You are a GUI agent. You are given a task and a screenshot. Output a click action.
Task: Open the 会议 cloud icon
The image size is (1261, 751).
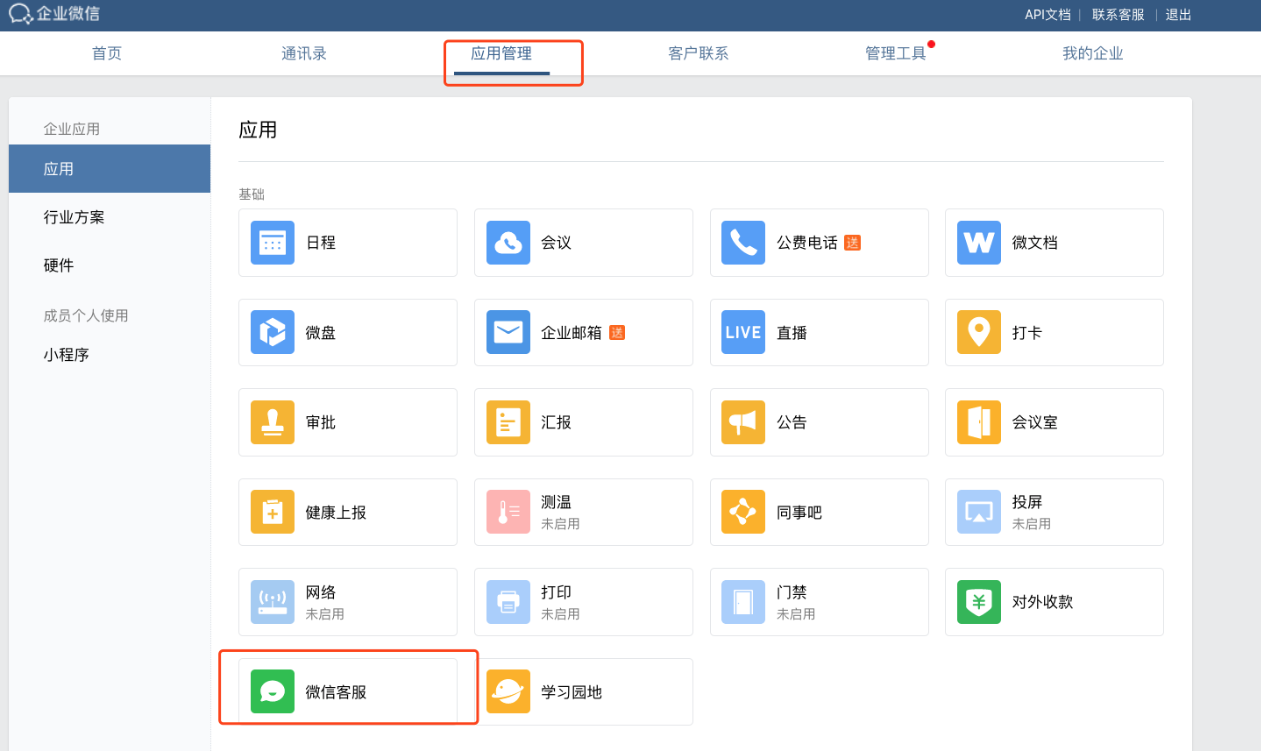[508, 243]
